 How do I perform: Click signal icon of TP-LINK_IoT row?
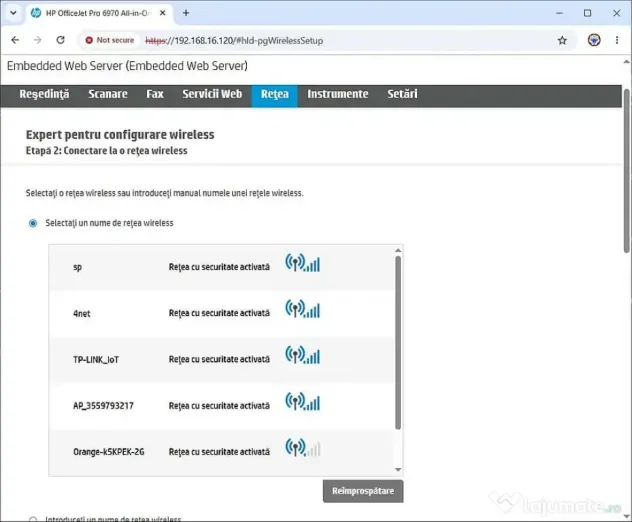click(302, 355)
